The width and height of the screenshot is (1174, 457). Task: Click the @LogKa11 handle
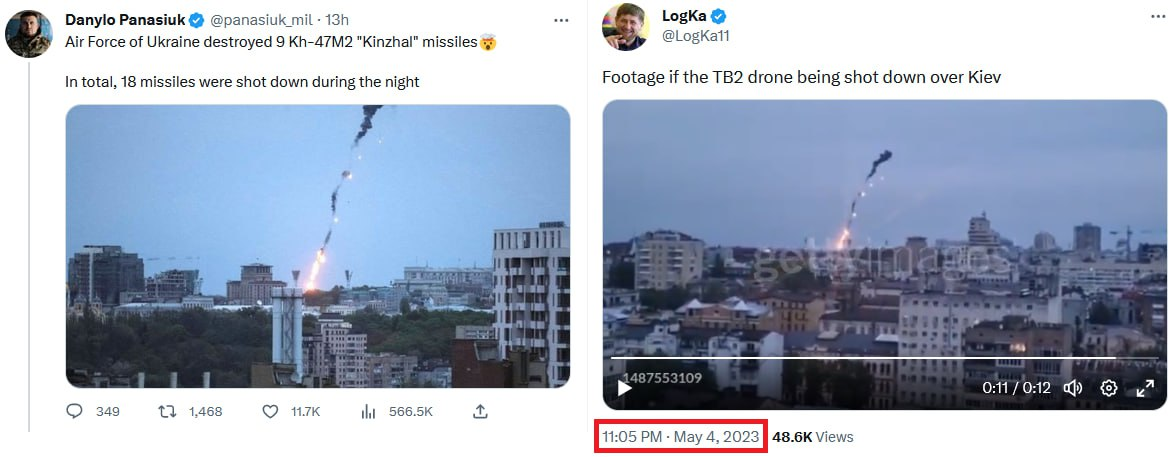(x=694, y=38)
